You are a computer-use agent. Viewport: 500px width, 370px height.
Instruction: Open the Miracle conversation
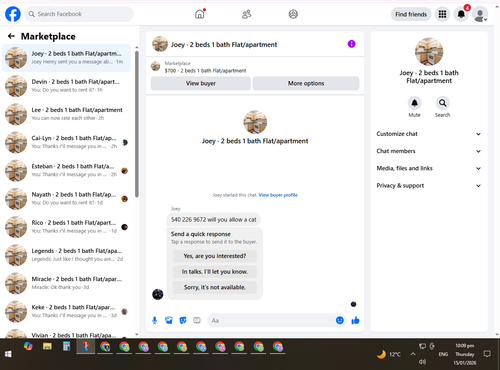point(66,283)
